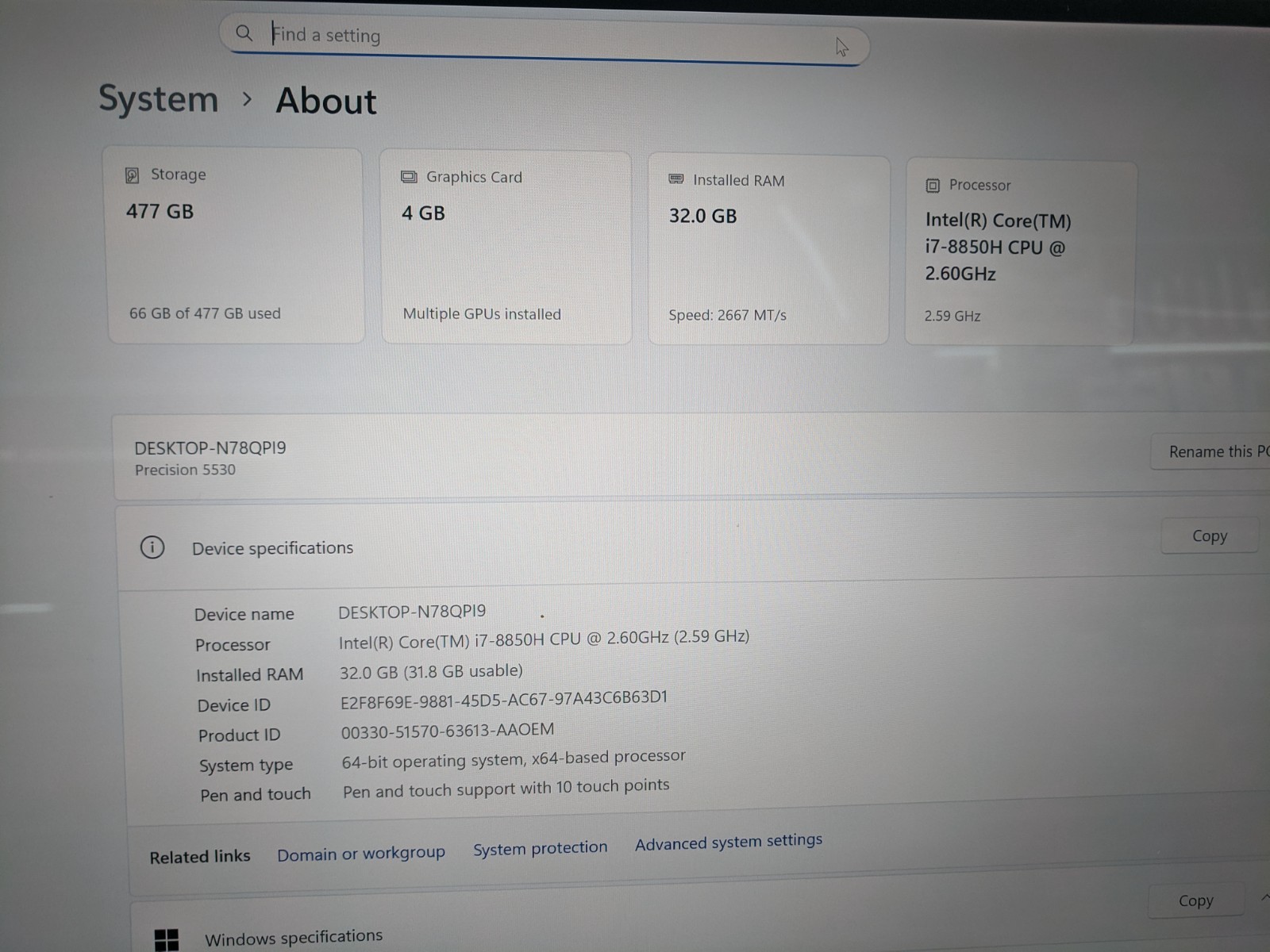The image size is (1270, 952).
Task: Click DESKTOP-N78QPI9 in the PC name banner
Action: [x=210, y=447]
